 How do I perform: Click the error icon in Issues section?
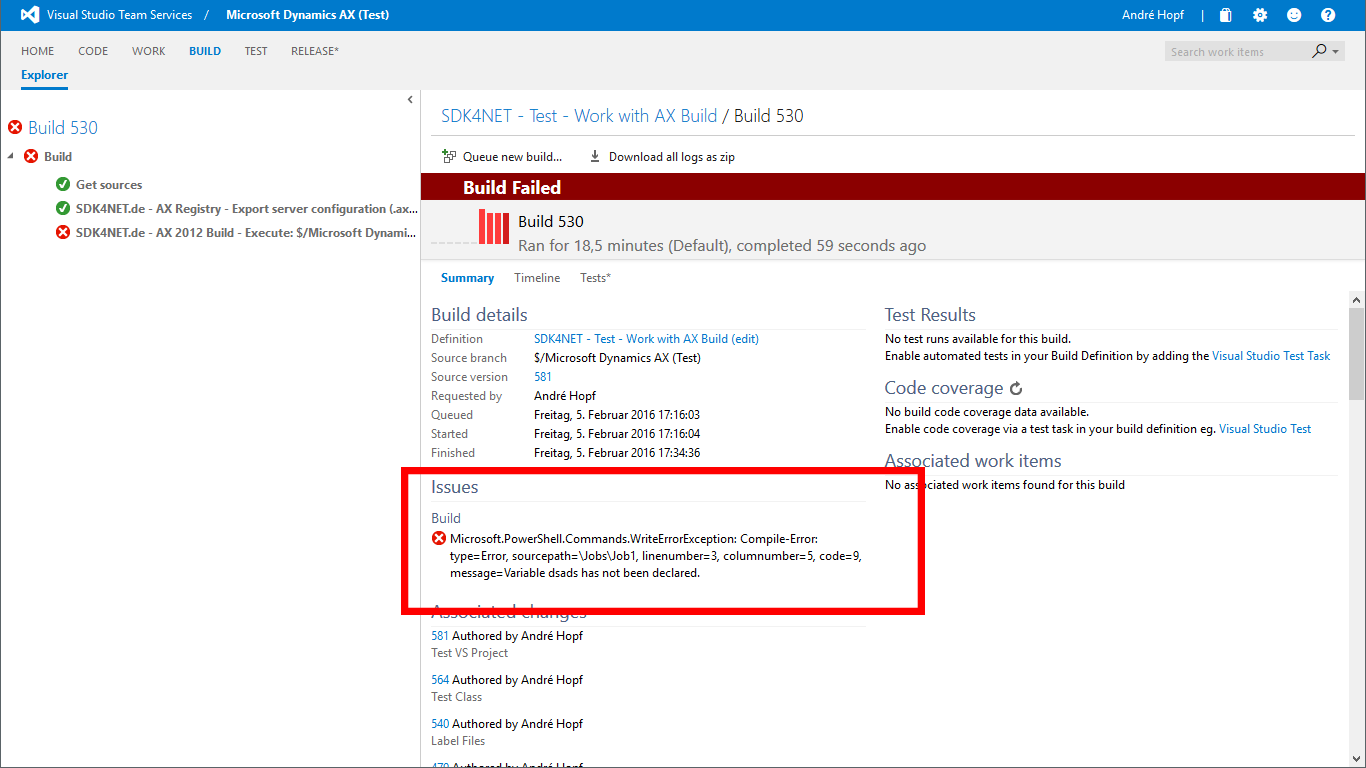pos(438,538)
